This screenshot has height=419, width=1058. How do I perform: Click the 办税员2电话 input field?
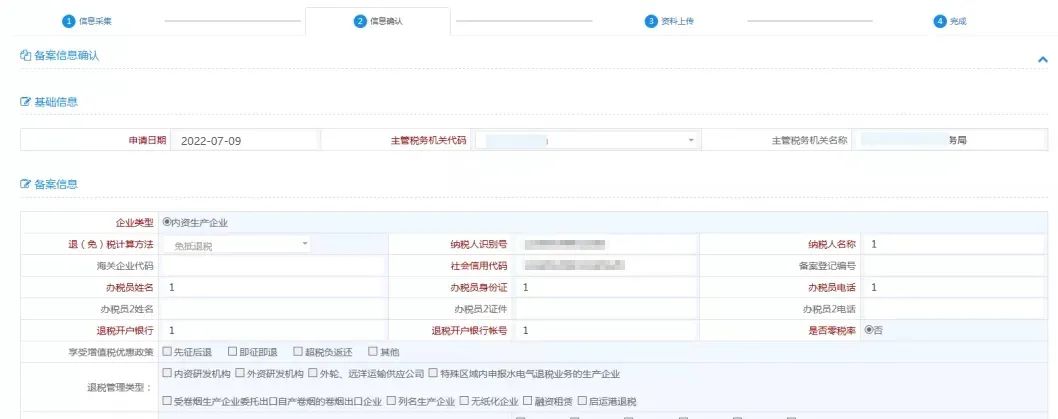[954, 309]
